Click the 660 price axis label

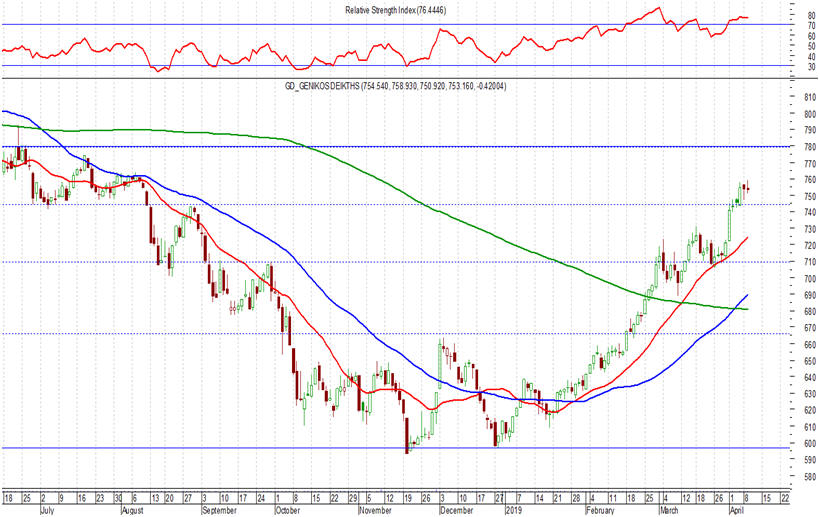click(x=810, y=345)
